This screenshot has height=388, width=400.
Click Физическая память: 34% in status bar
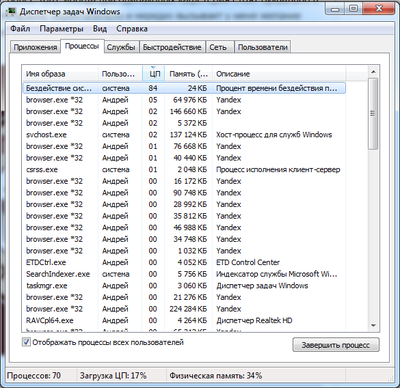pos(215,376)
